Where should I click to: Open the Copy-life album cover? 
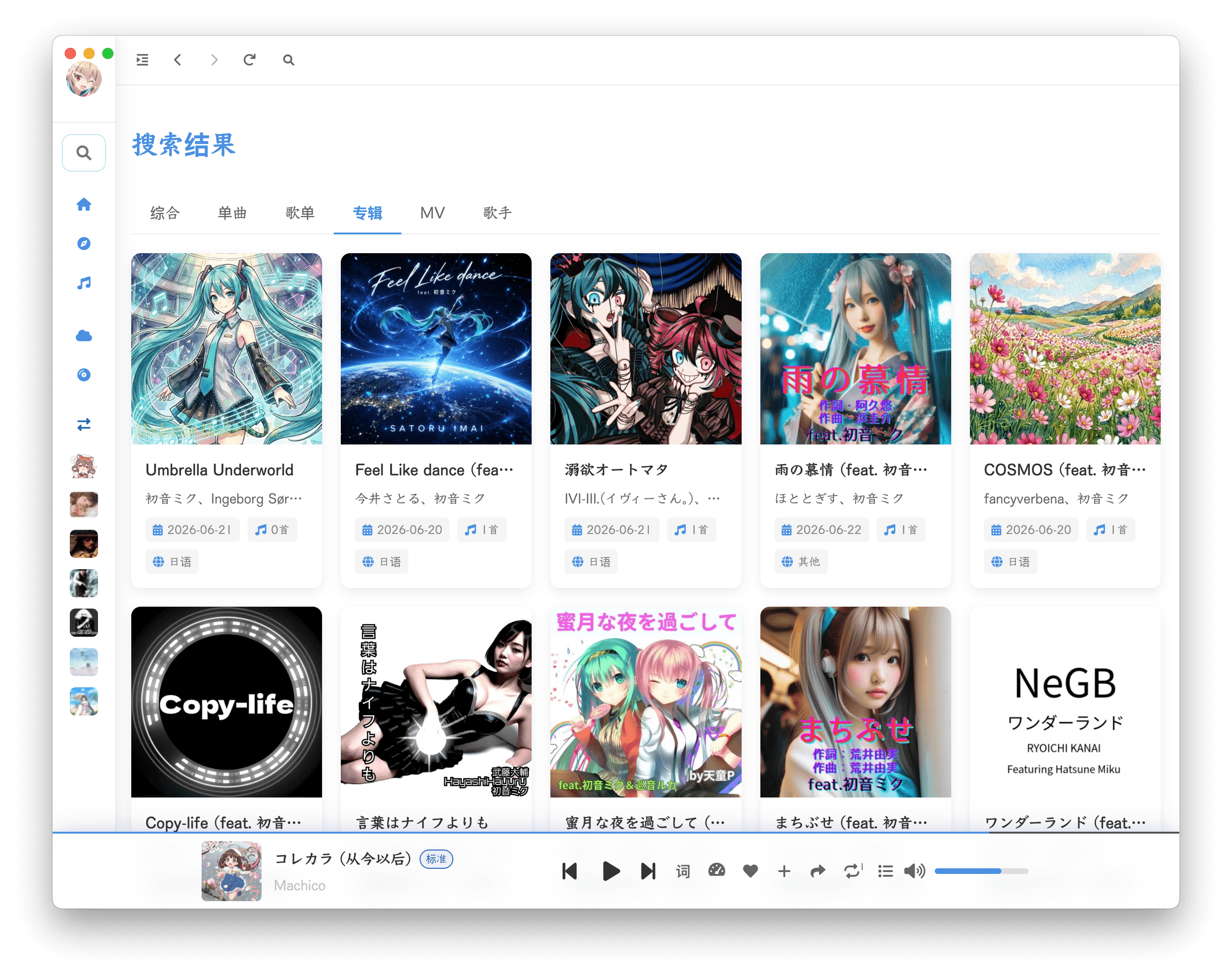click(227, 702)
